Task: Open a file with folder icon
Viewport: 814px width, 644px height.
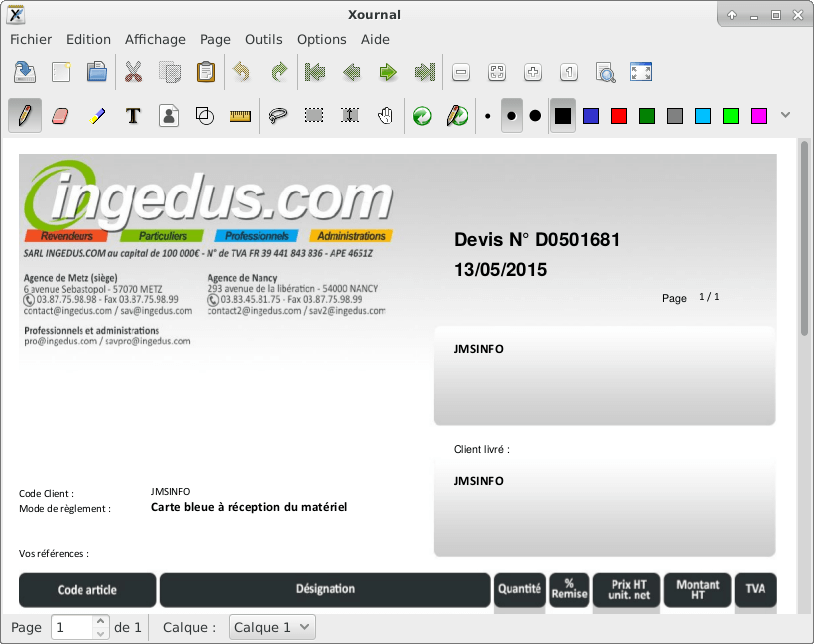Action: tap(97, 72)
